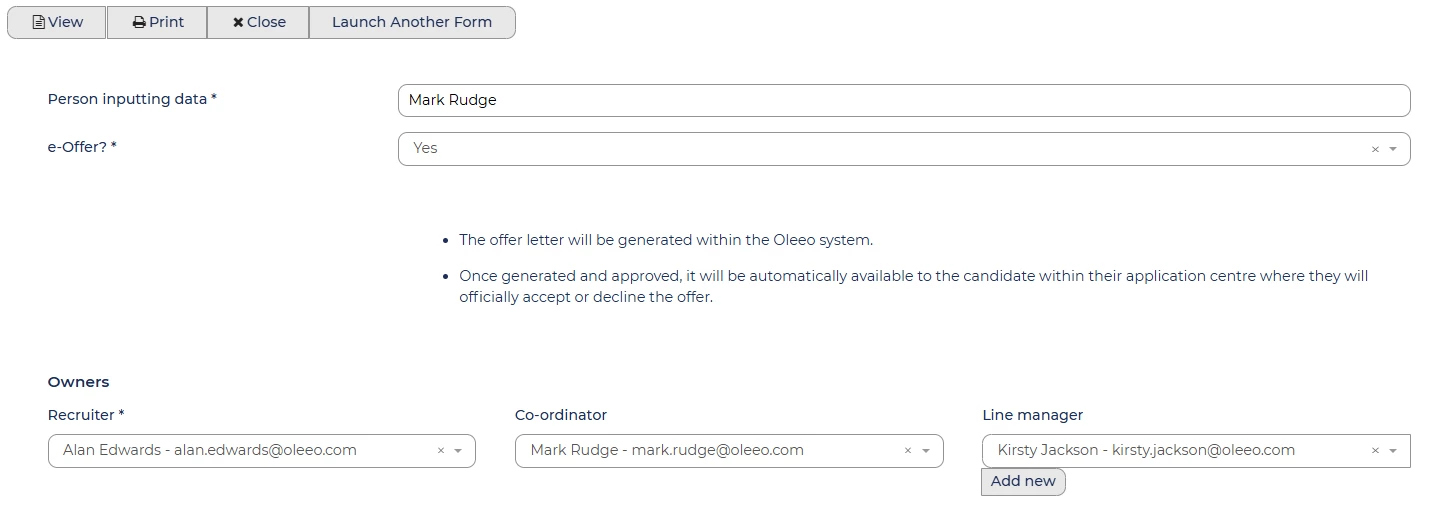Remove Kirsty Jackson from Line manager field
Viewport: 1432px width, 518px height.
click(1375, 451)
